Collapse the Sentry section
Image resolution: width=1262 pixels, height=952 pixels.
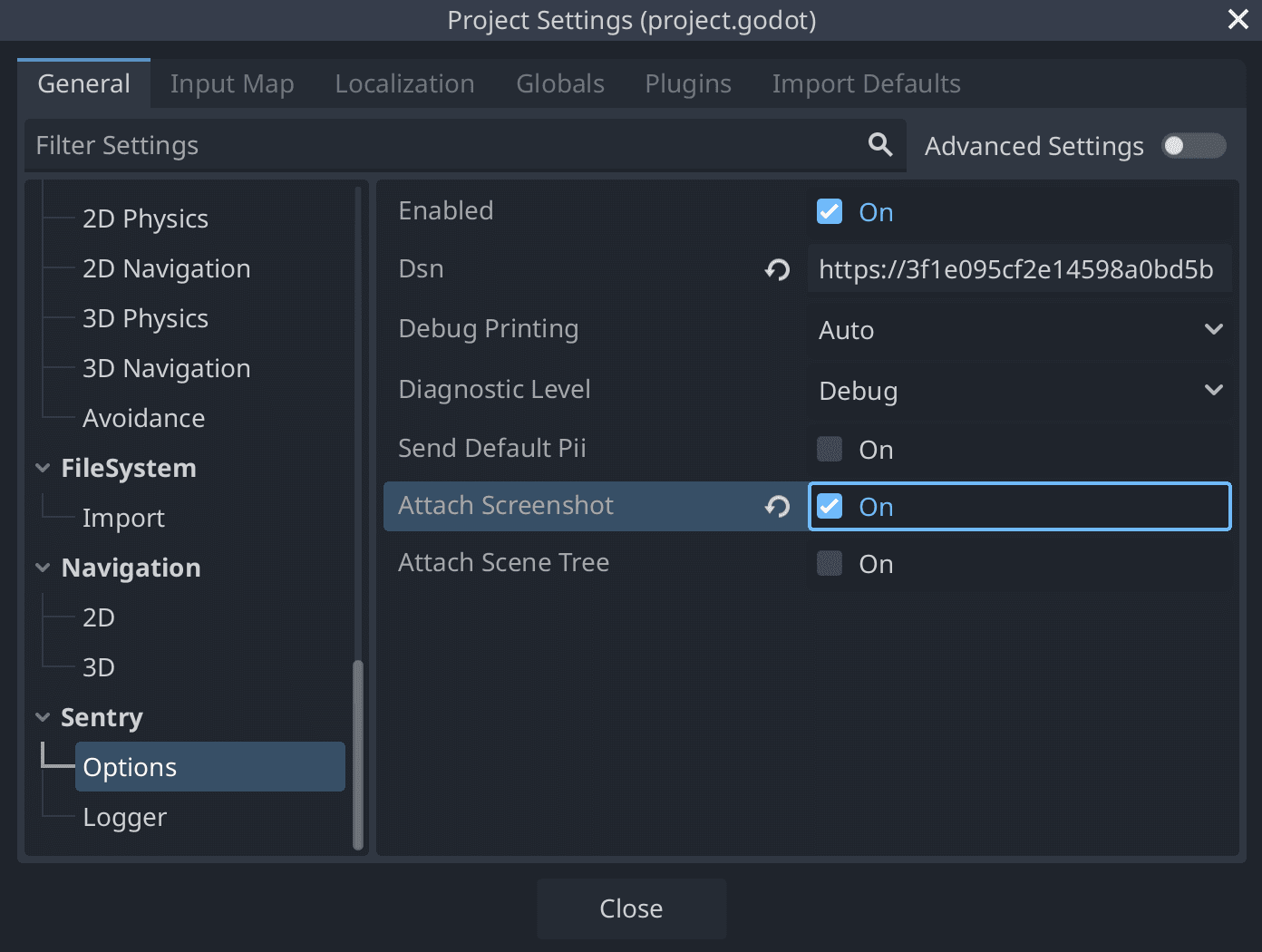pos(43,716)
